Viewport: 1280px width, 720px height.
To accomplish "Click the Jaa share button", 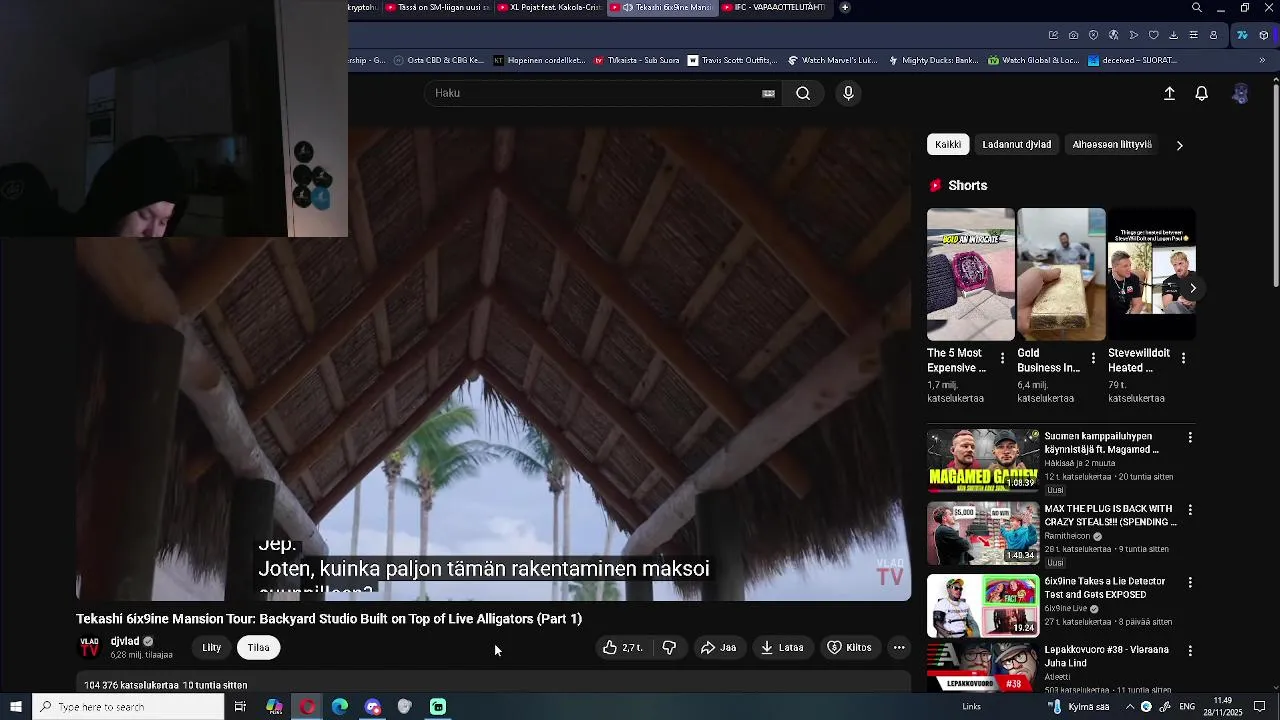I will 719,647.
